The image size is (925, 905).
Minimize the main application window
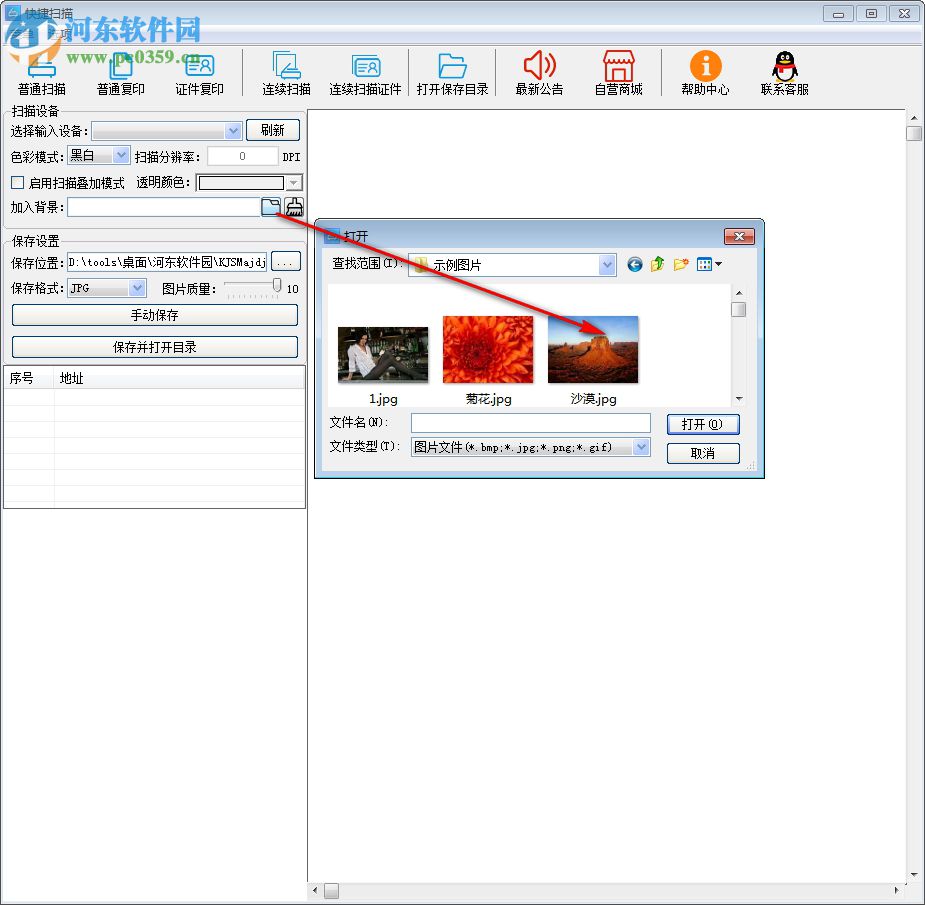pyautogui.click(x=838, y=14)
